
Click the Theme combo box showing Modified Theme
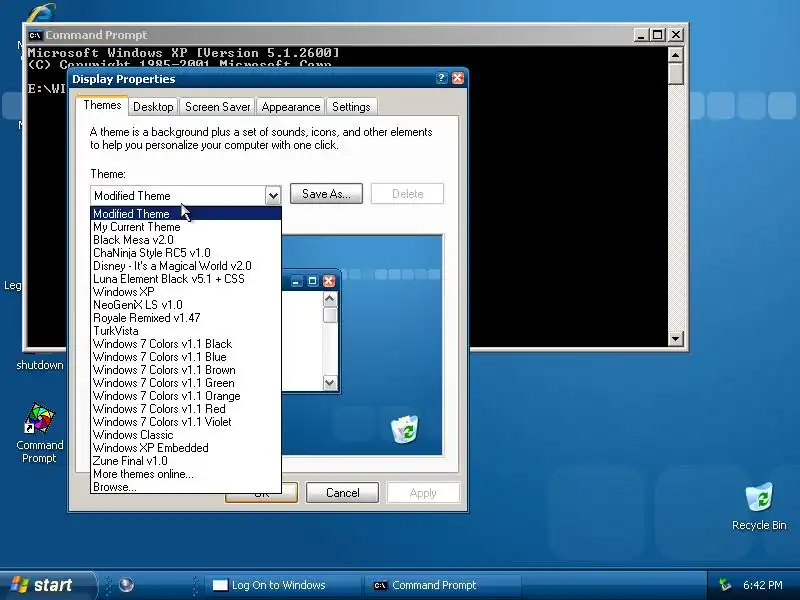[x=186, y=195]
